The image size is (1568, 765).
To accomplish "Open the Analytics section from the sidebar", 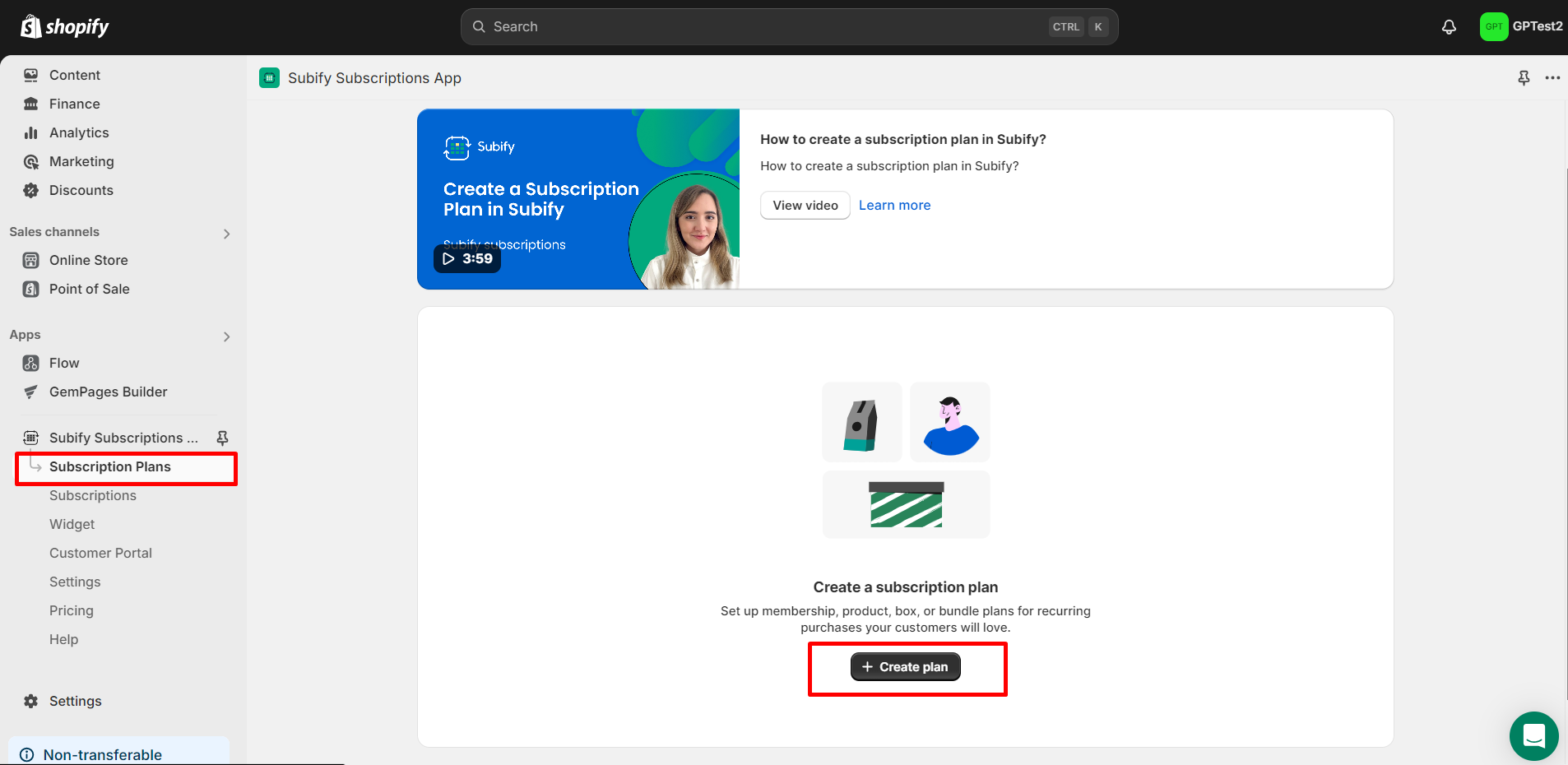I will [x=78, y=132].
